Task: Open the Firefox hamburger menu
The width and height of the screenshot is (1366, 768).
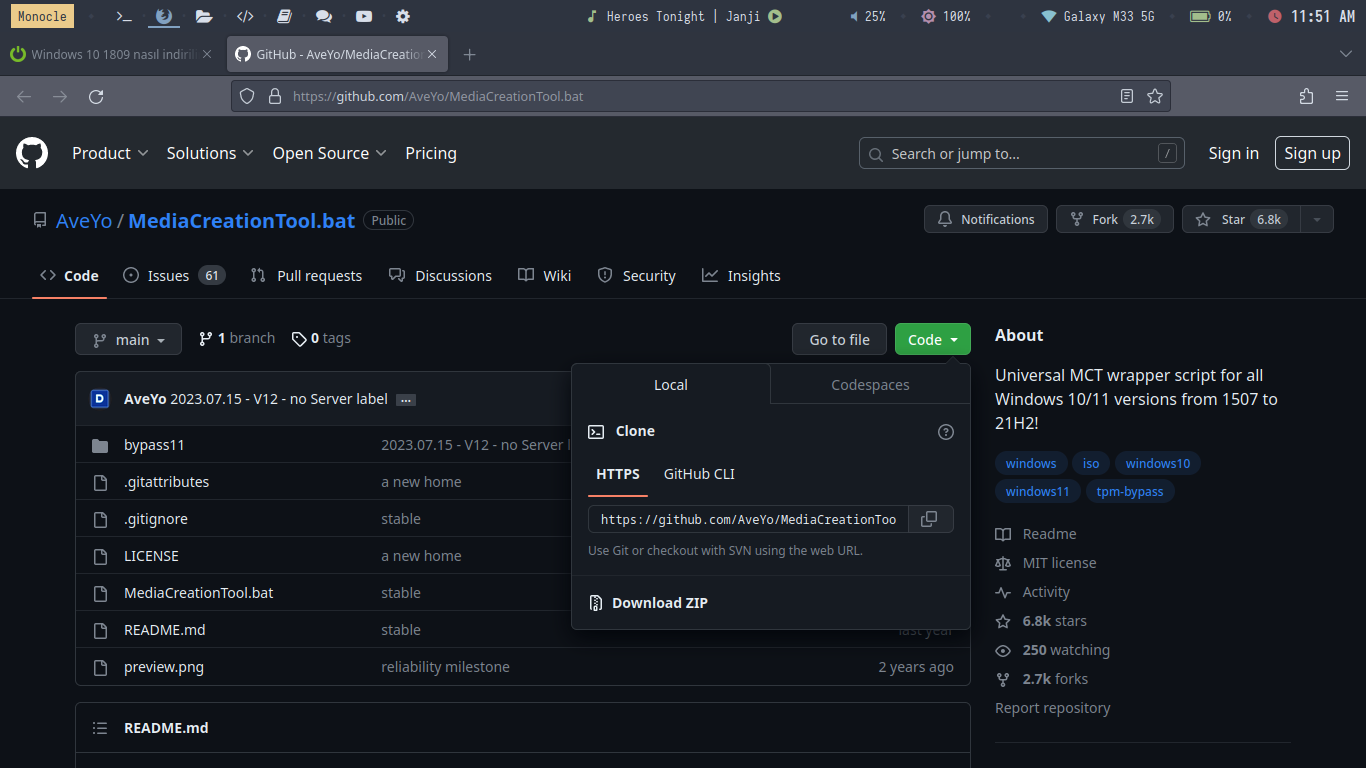Action: [x=1342, y=96]
